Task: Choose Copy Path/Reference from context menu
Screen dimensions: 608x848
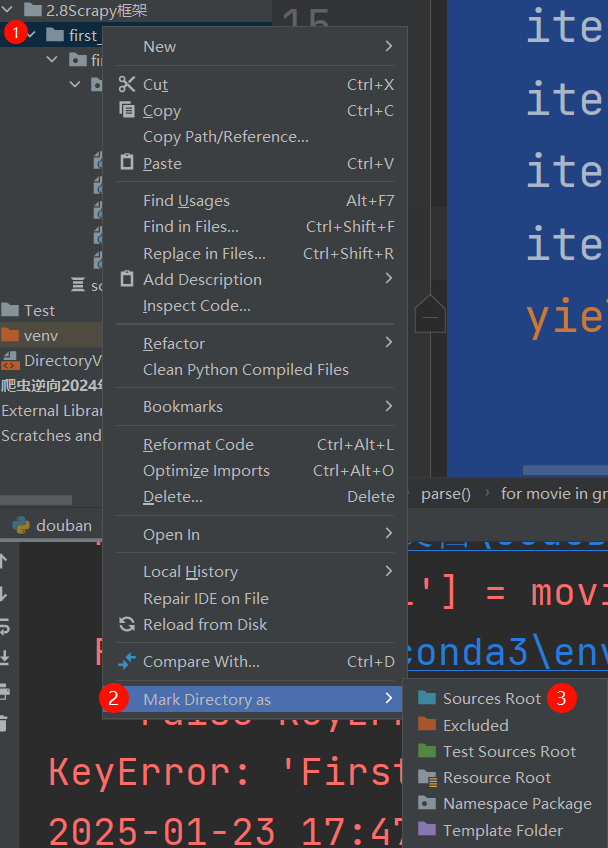Action: tap(225, 137)
